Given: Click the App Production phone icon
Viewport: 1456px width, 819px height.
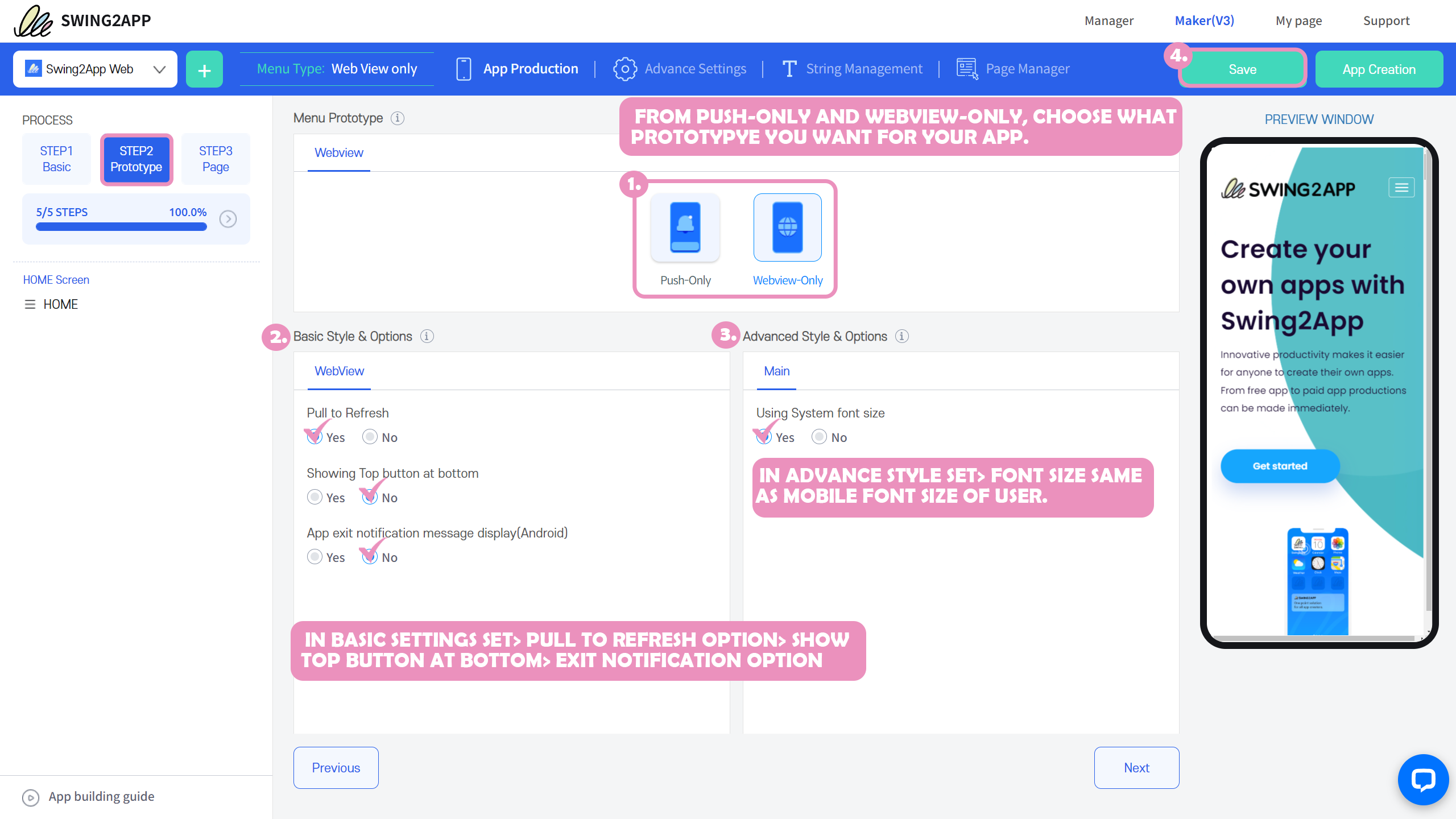Looking at the screenshot, I should pyautogui.click(x=464, y=69).
